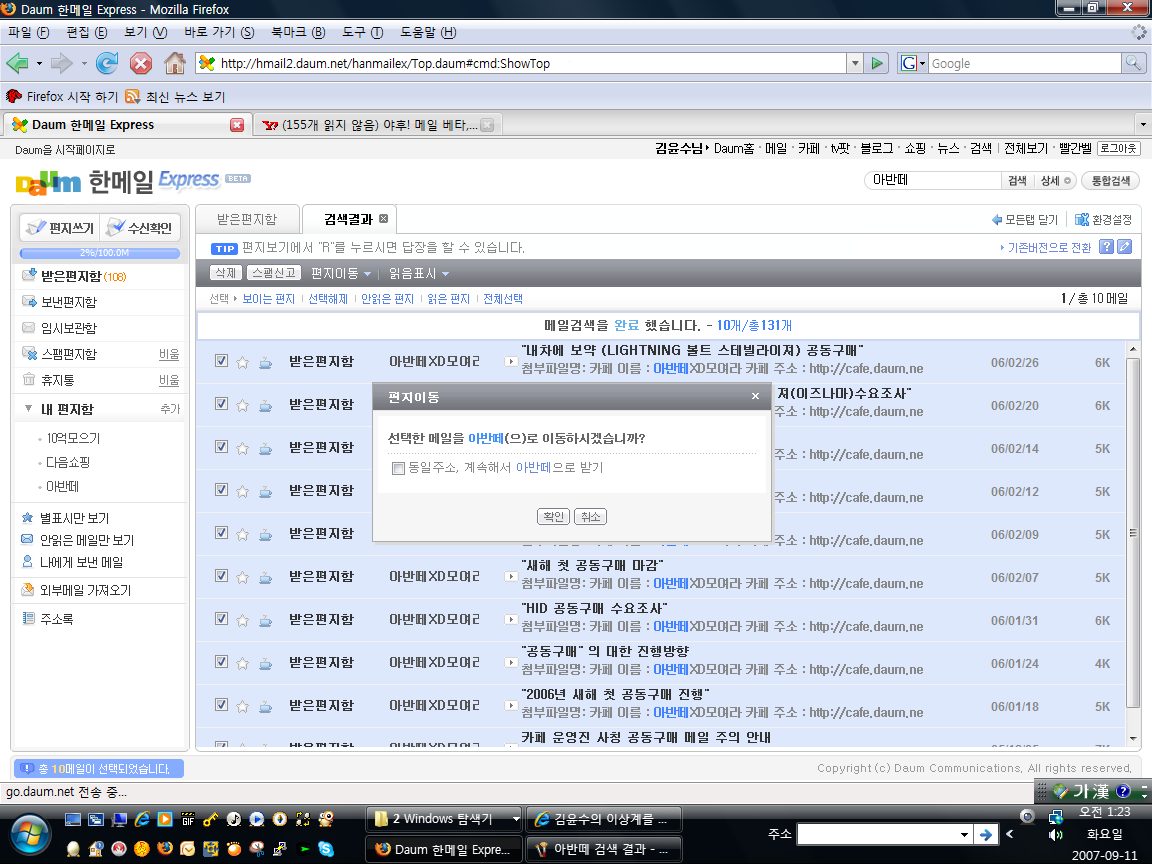Open preview arrow for the HID 공동구매 mail
The image size is (1152, 864).
(x=511, y=619)
